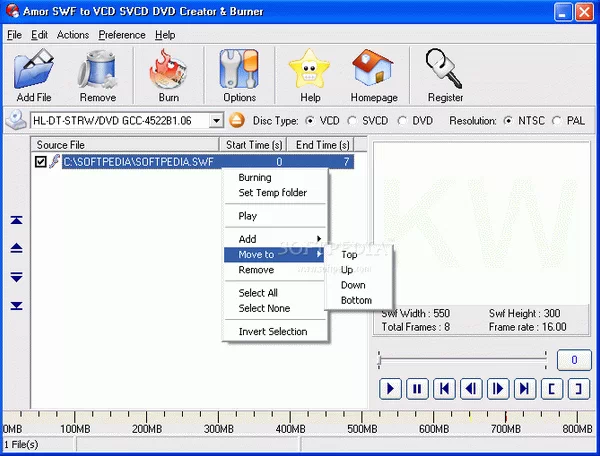
Task: Open Options tools icon
Action: 239,69
